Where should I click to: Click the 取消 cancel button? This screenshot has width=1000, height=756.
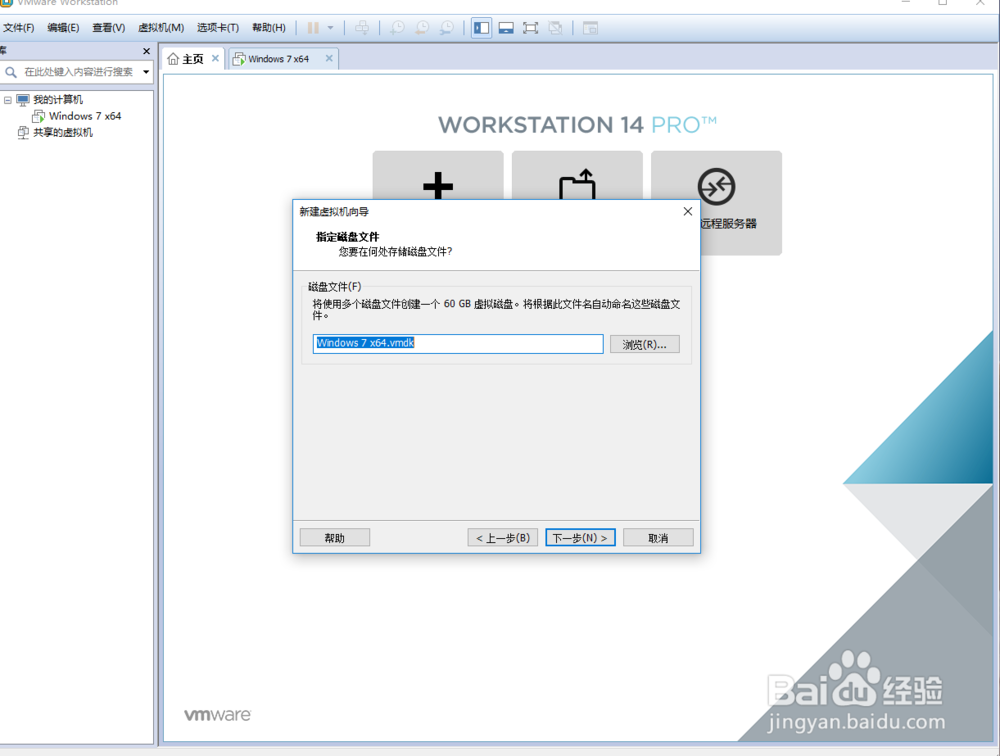[x=658, y=538]
